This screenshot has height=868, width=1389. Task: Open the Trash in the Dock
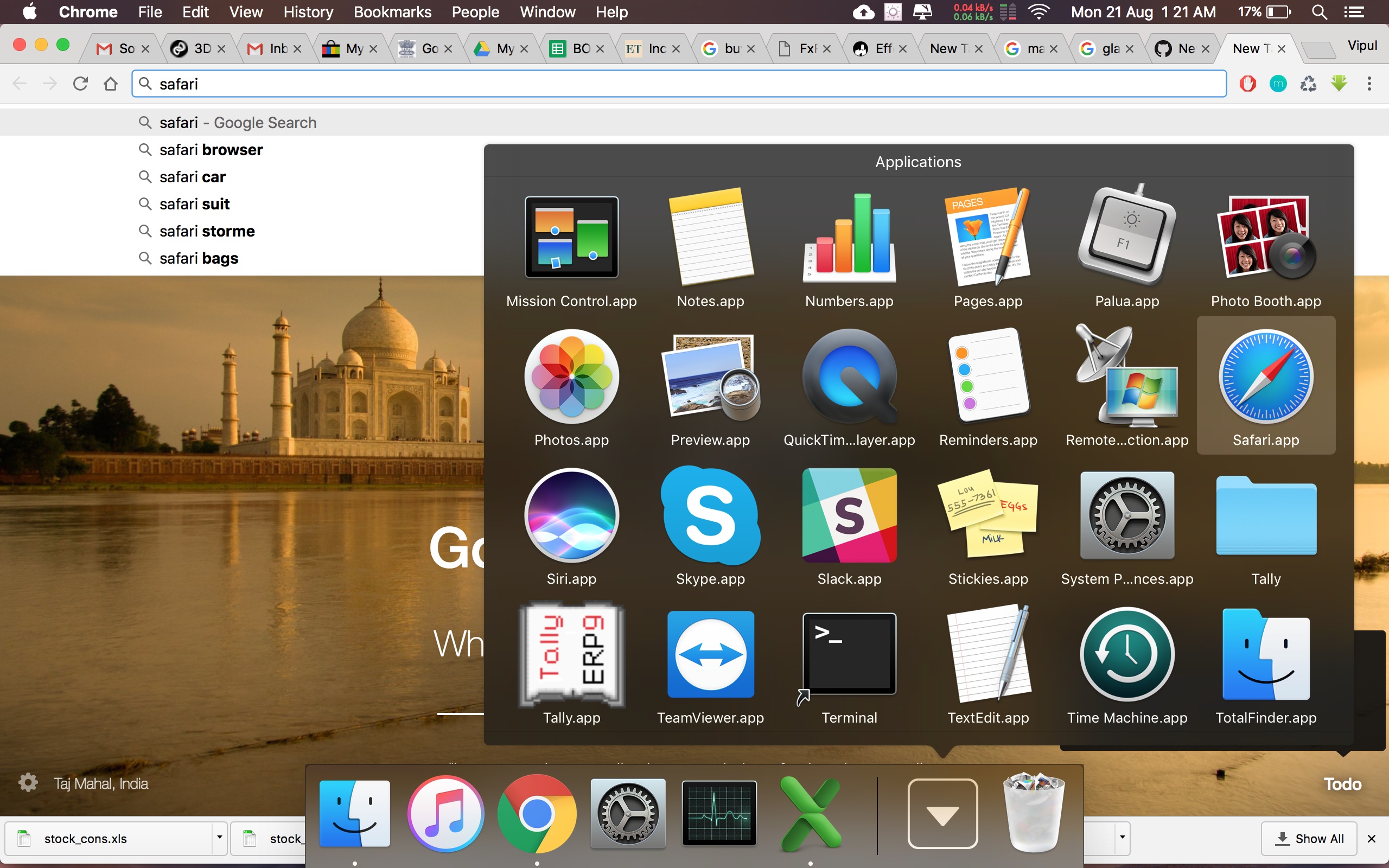[x=1034, y=813]
